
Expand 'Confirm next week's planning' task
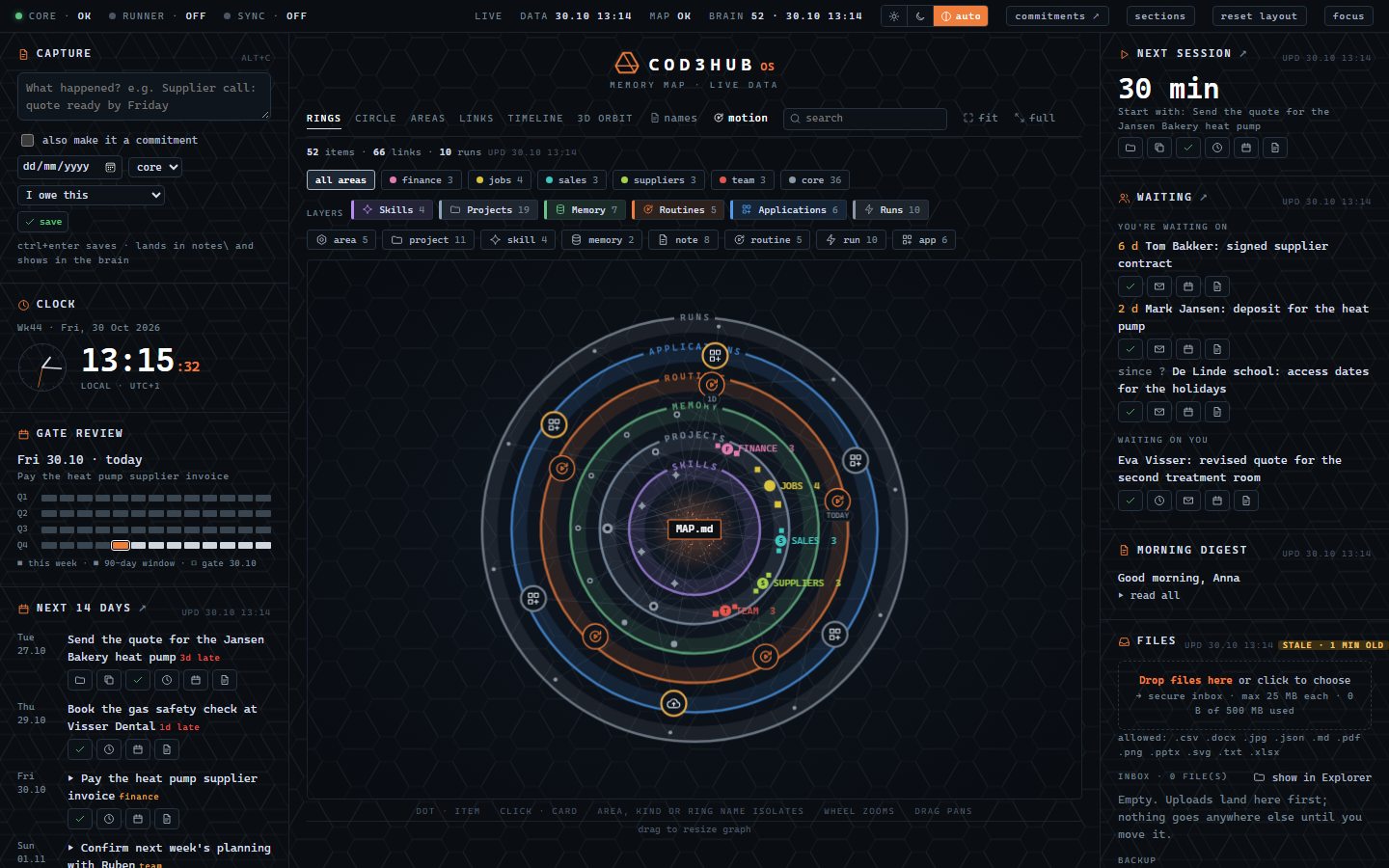[x=71, y=848]
